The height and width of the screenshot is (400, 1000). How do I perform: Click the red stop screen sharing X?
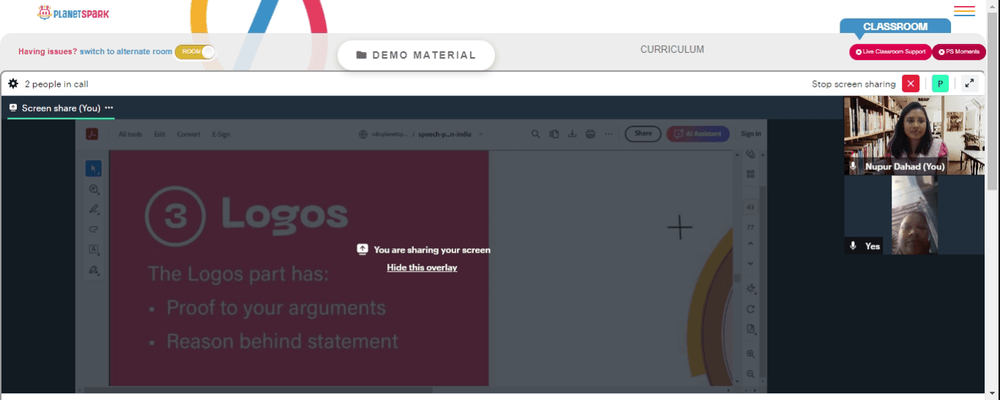point(910,84)
